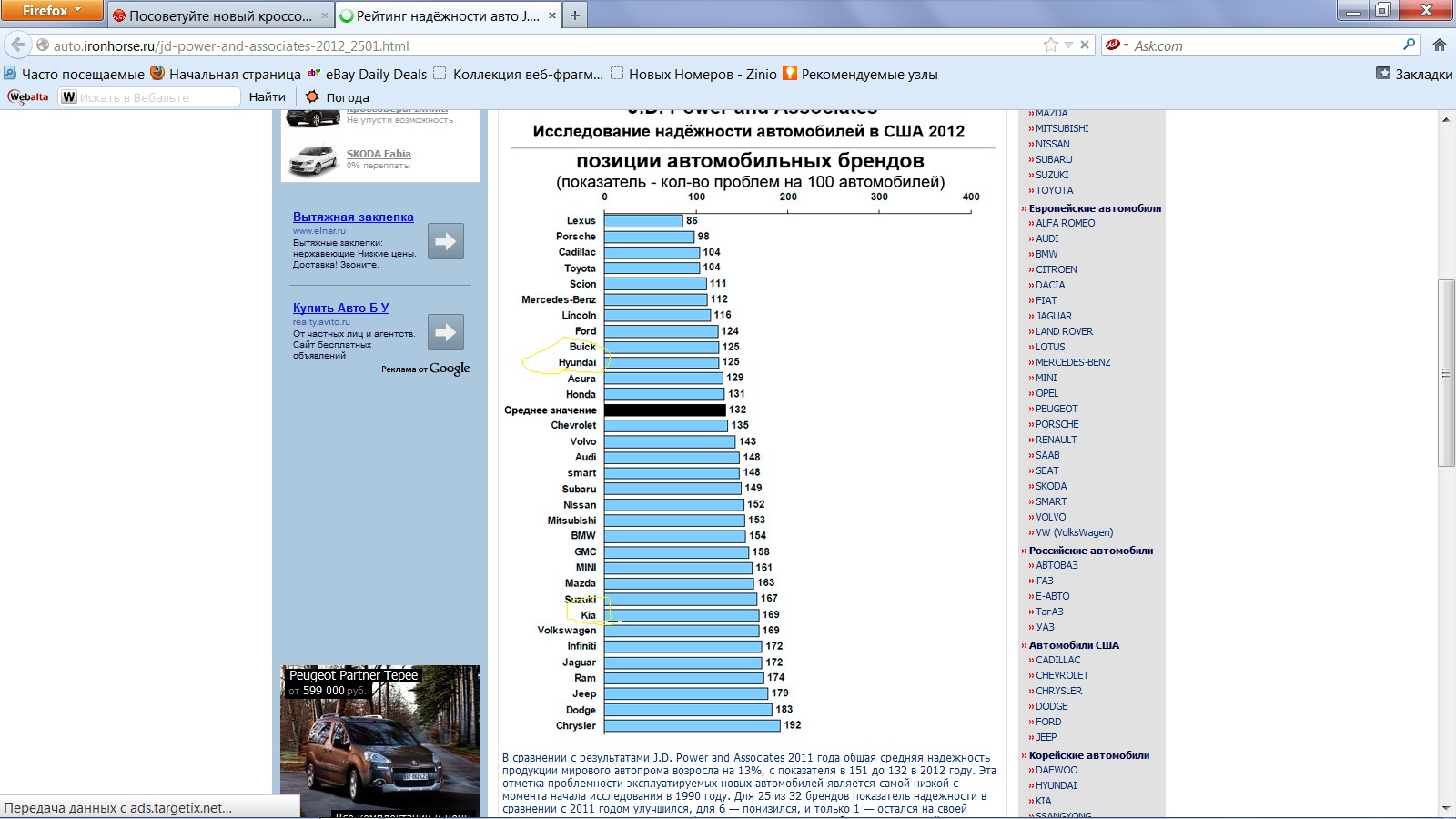The image size is (1456, 819).
Task: Open the 'eBay Daily Deals' bookmark
Action: [367, 74]
